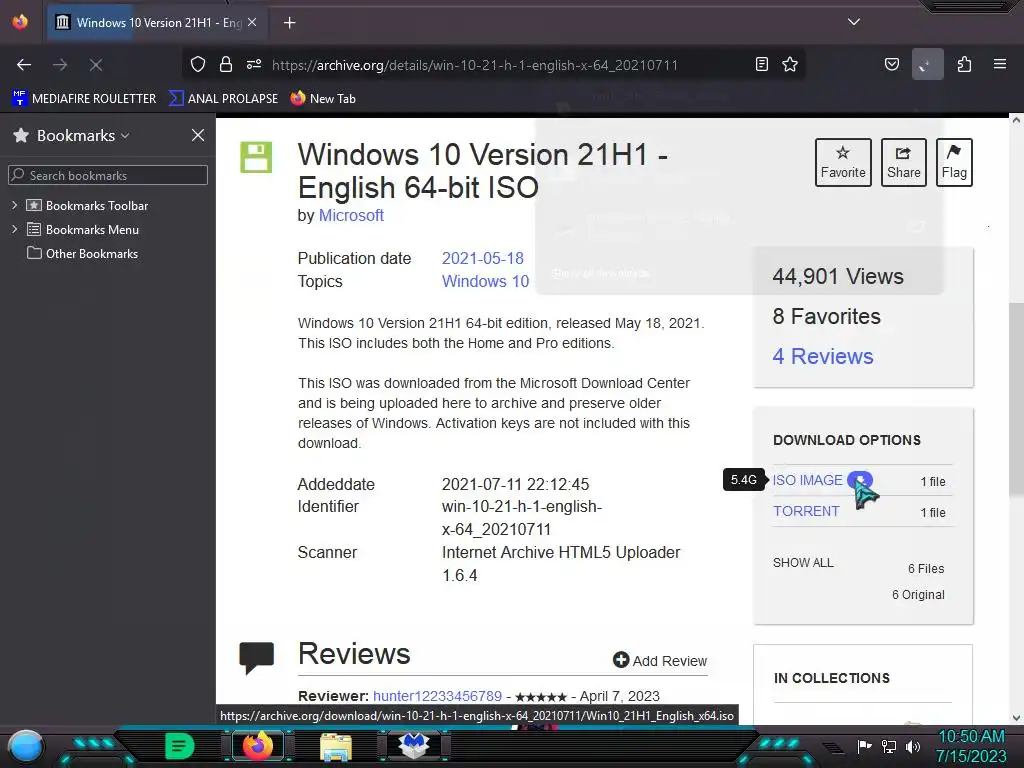The height and width of the screenshot is (768, 1024).
Task: Toggle reader view icon
Action: 761,64
